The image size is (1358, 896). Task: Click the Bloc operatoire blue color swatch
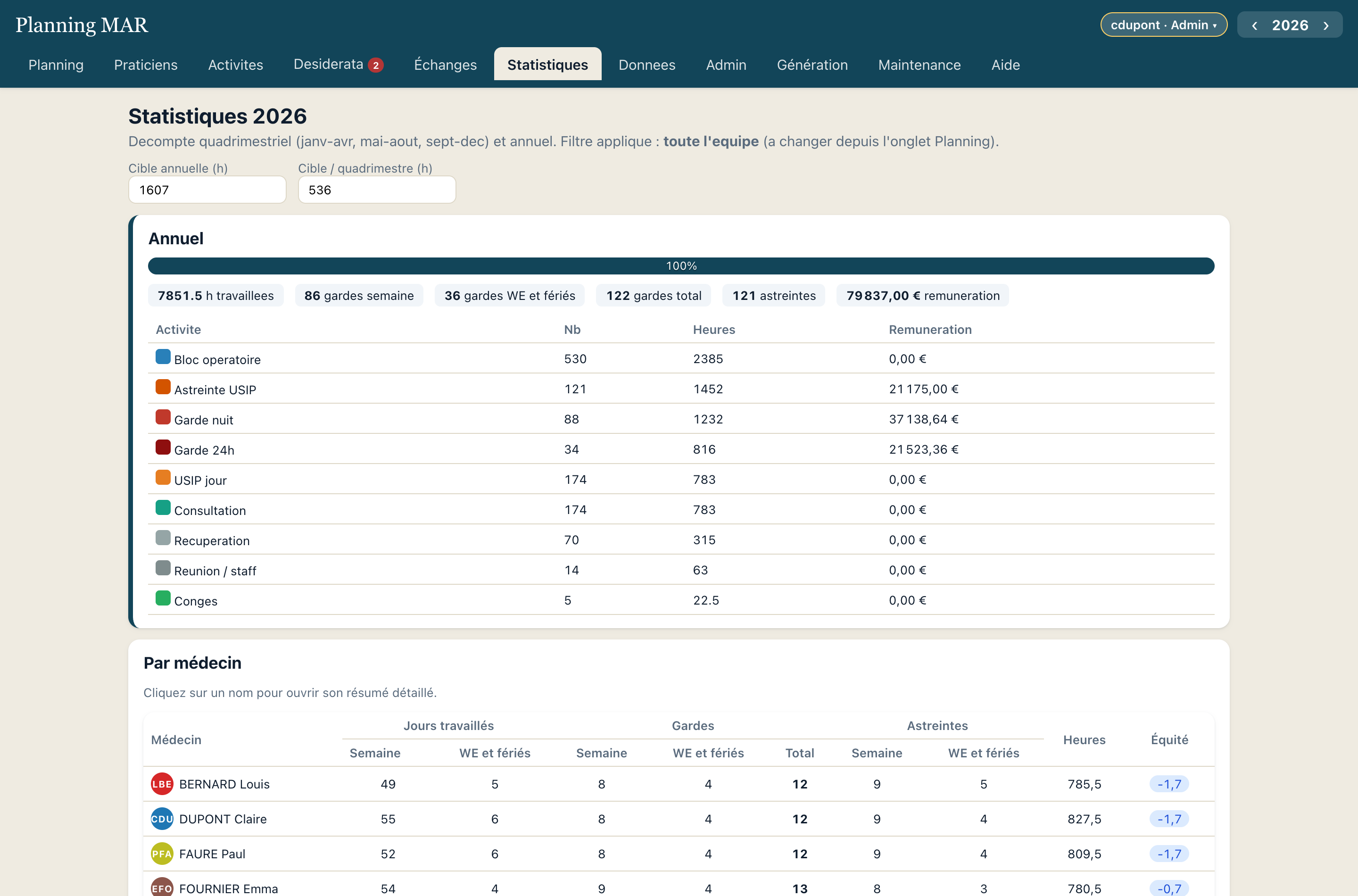click(163, 357)
